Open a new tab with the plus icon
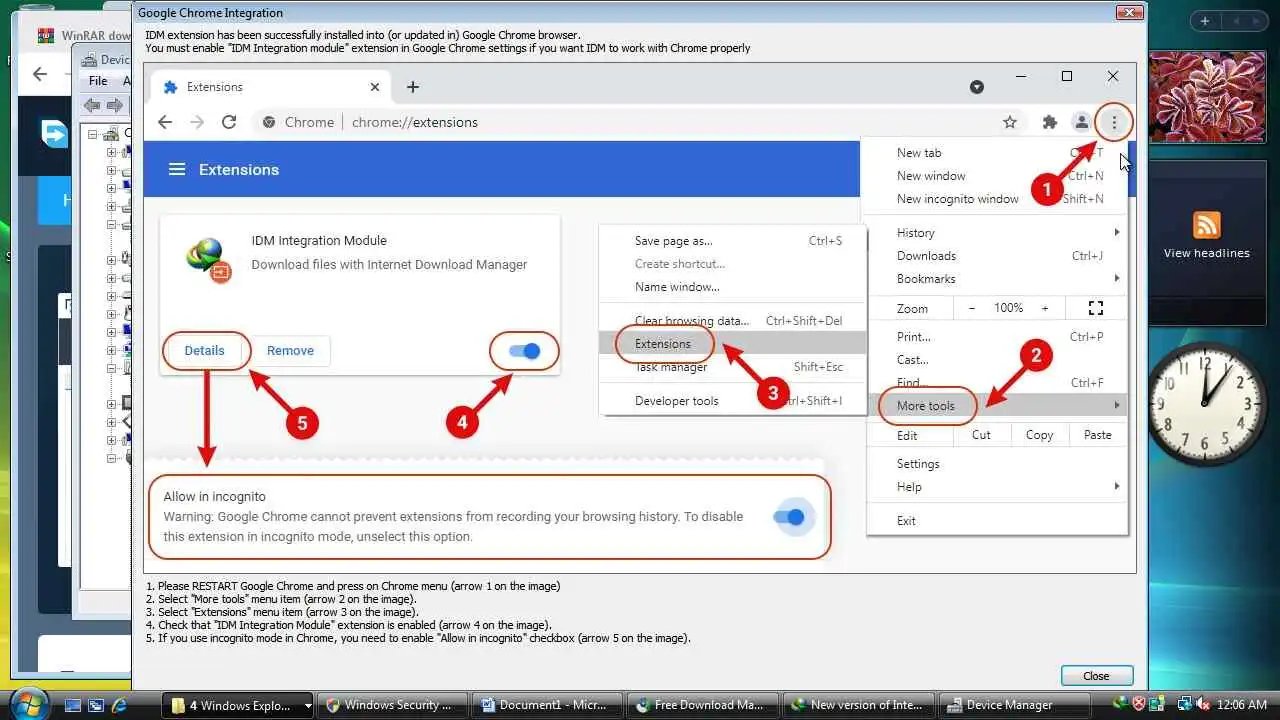1280x720 pixels. (x=413, y=87)
